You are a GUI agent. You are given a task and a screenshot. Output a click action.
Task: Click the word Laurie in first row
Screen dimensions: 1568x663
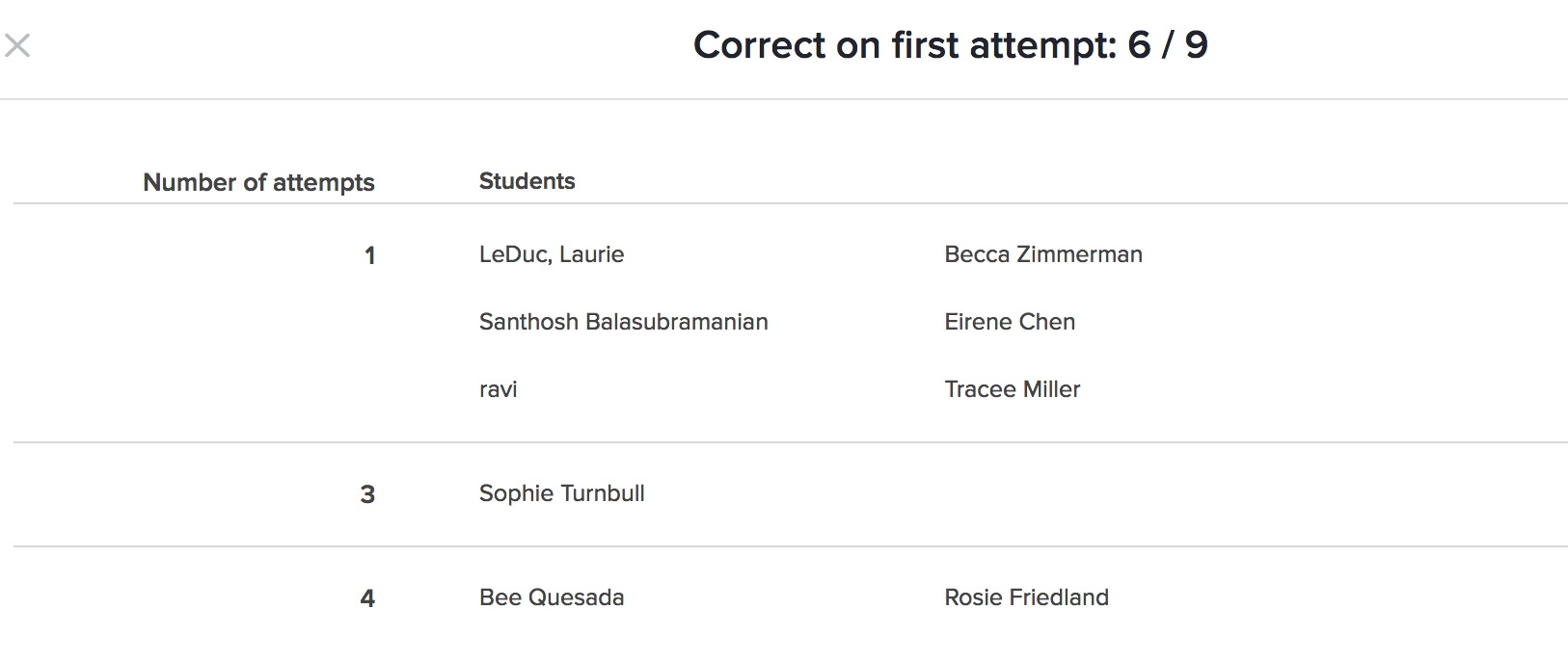[591, 254]
